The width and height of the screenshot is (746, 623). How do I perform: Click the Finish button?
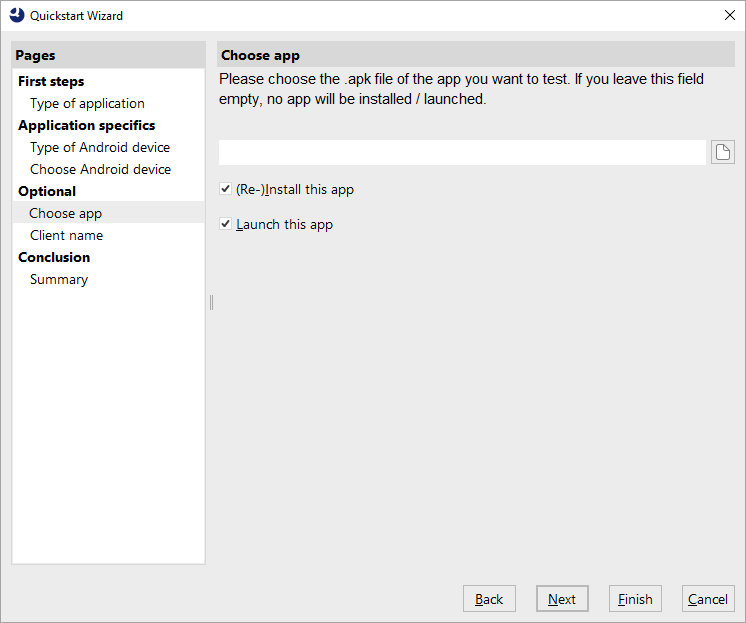[x=635, y=599]
